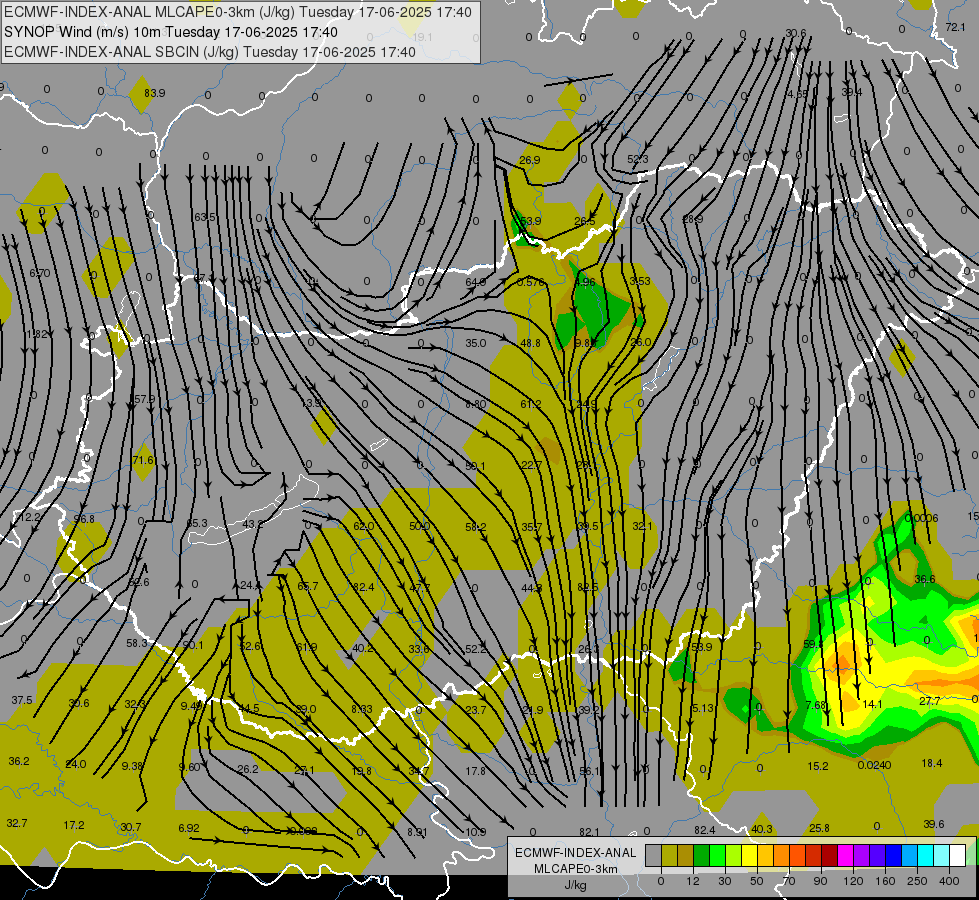
Task: Click map value 36.6
Action: (925, 579)
